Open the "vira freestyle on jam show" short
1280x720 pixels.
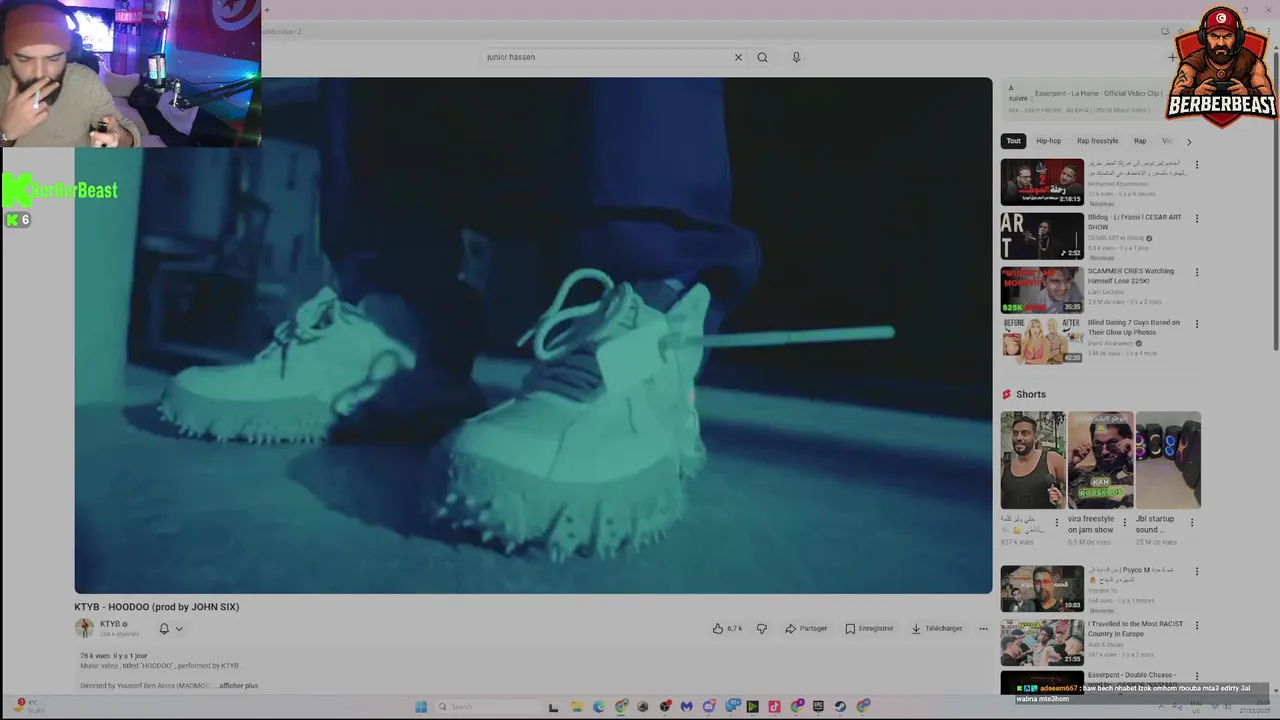tap(1100, 460)
